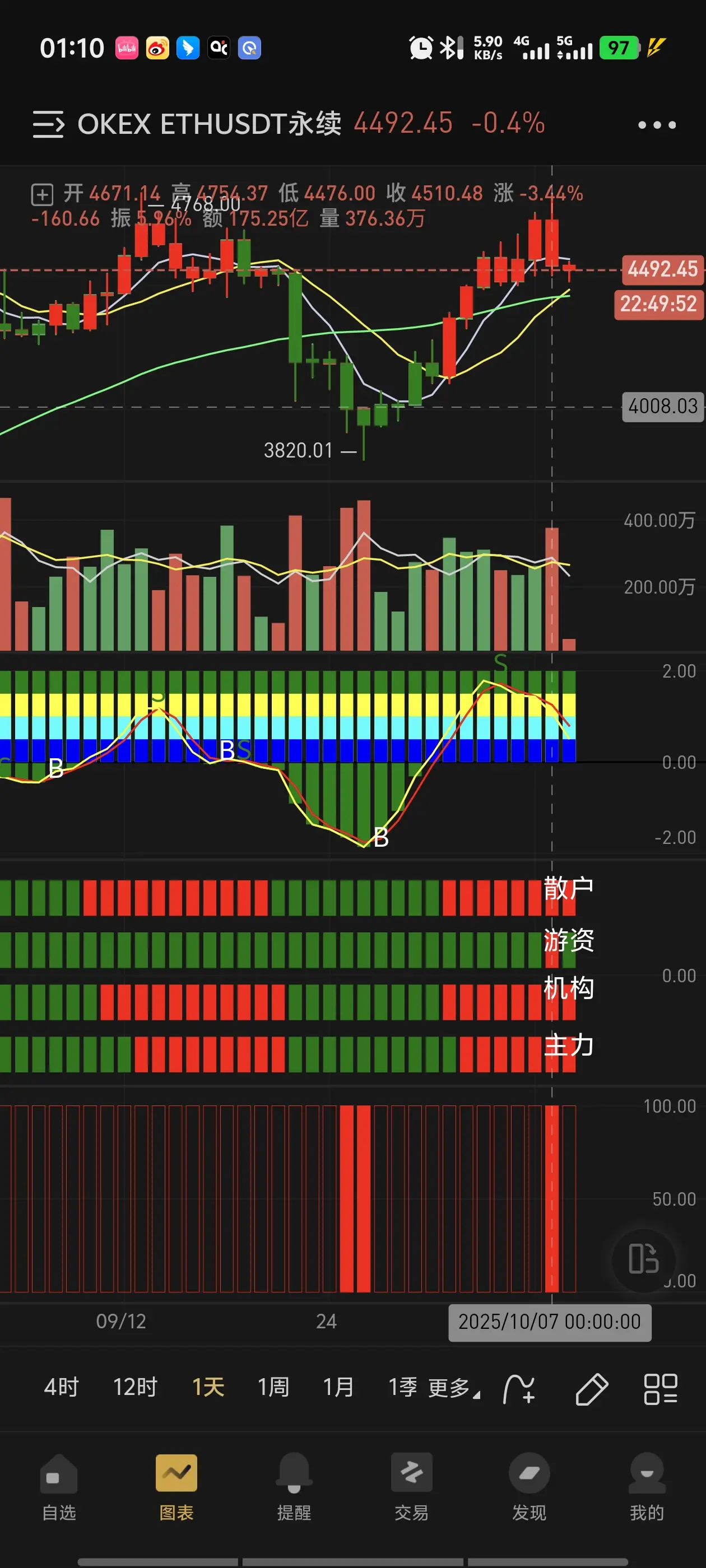This screenshot has height=1568, width=706.
Task: Go to the 图表 chart tab
Action: (x=176, y=1488)
